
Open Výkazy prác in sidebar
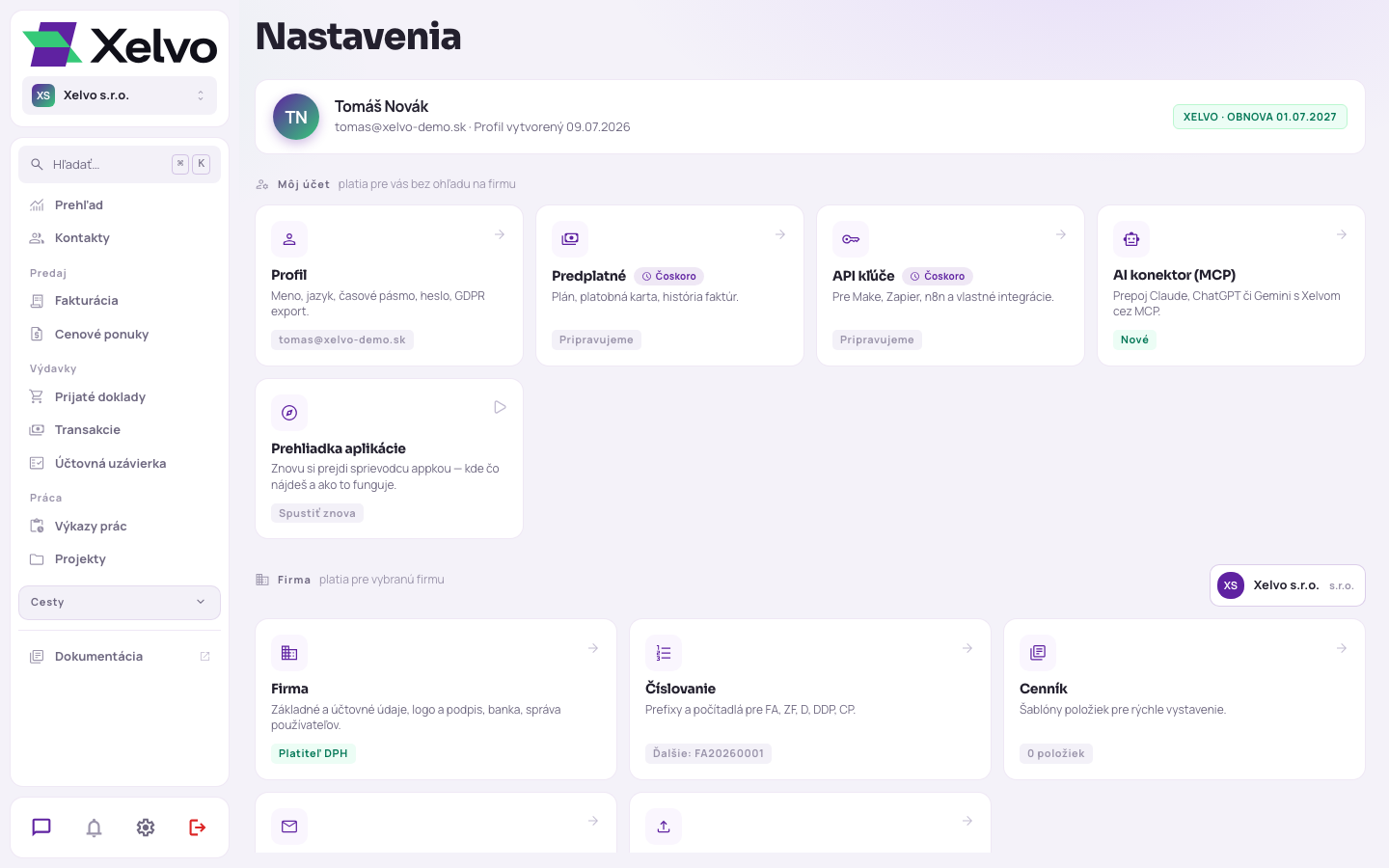click(120, 527)
